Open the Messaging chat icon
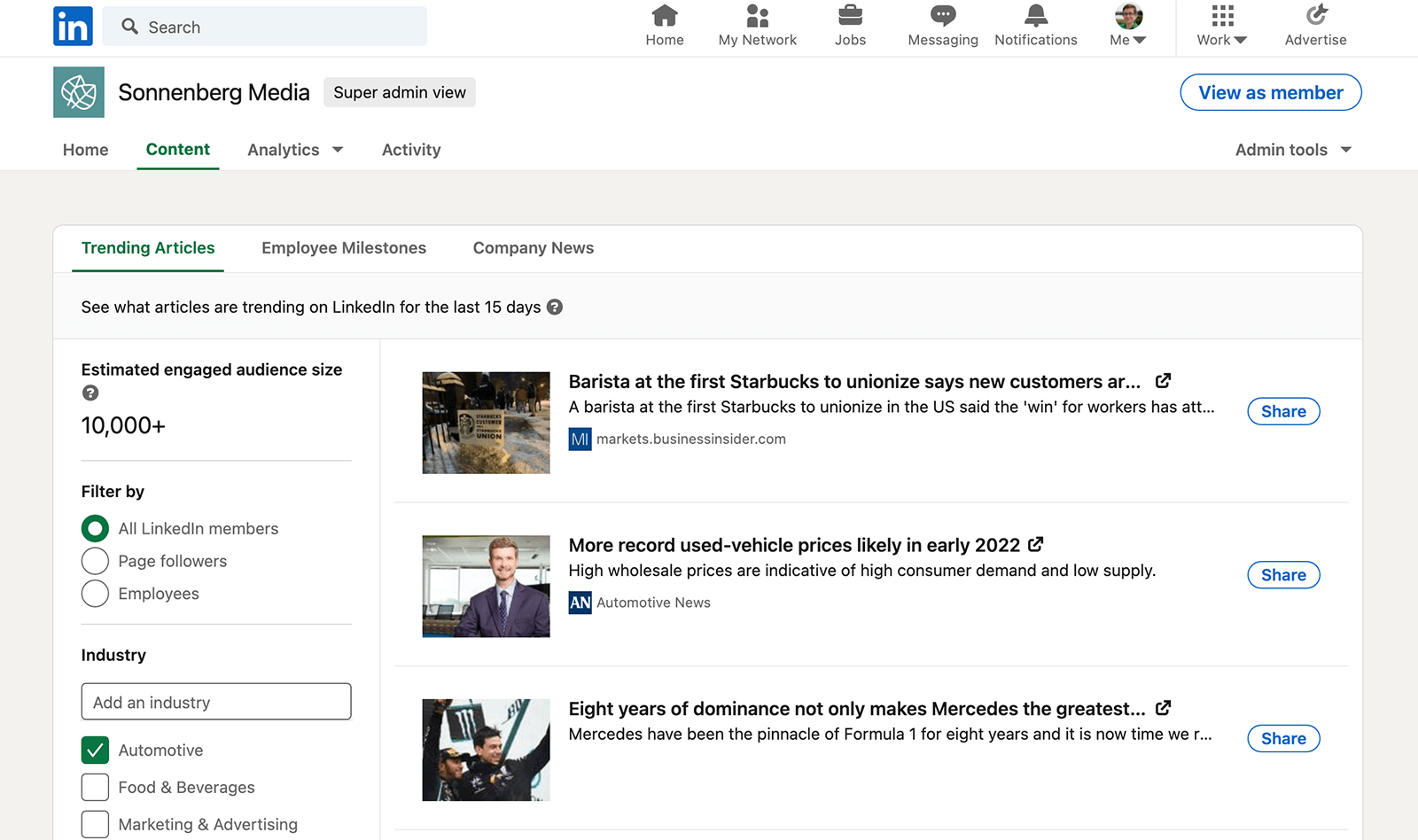The height and width of the screenshot is (840, 1418). (x=943, y=16)
